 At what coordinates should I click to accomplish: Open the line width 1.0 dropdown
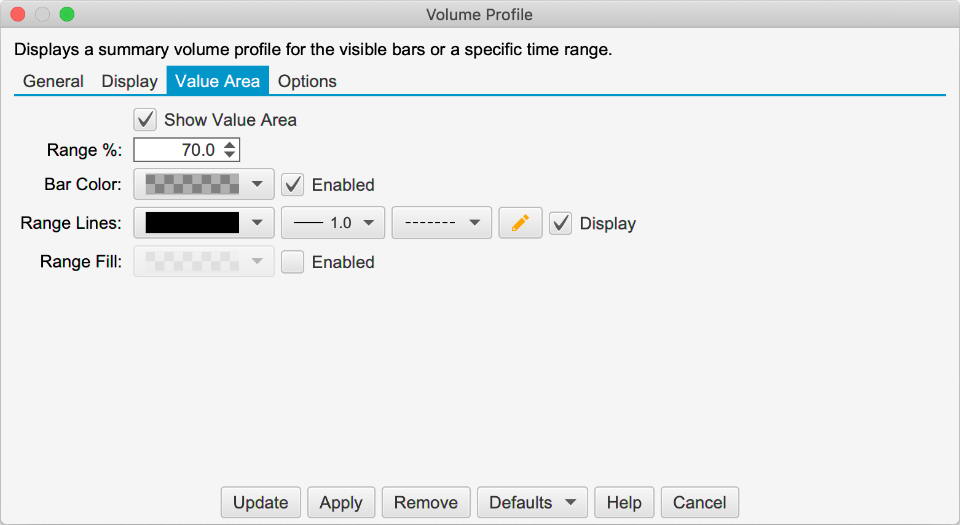click(x=333, y=223)
